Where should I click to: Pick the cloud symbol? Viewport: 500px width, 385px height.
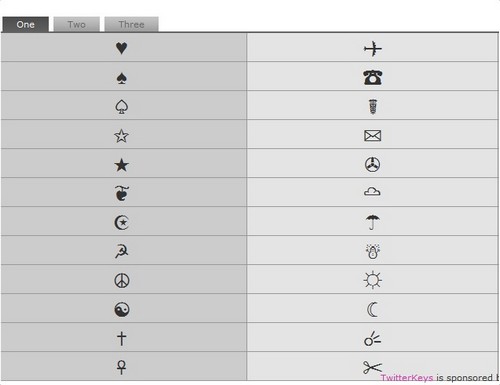(x=372, y=192)
